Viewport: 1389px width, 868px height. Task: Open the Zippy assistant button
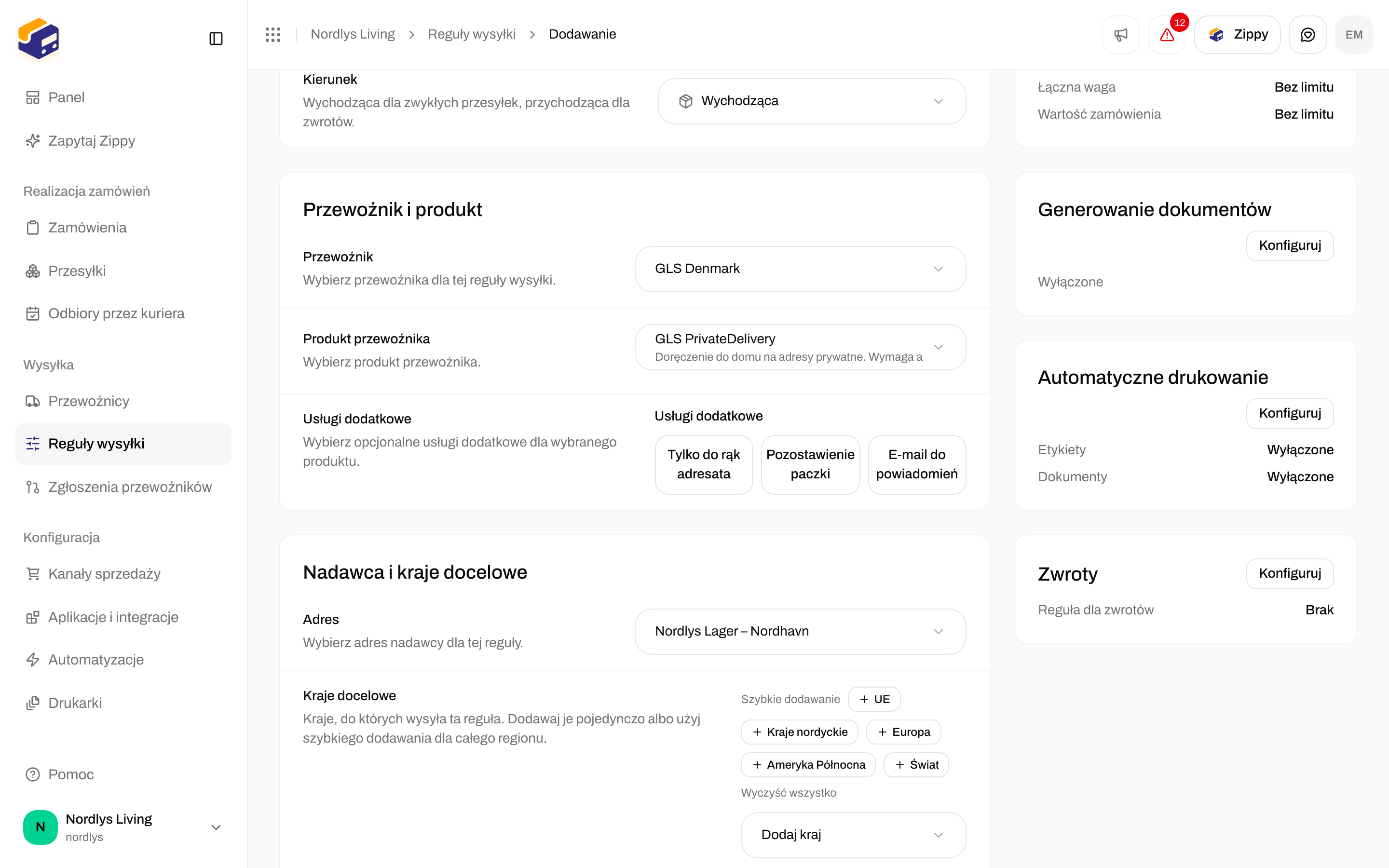coord(1237,34)
